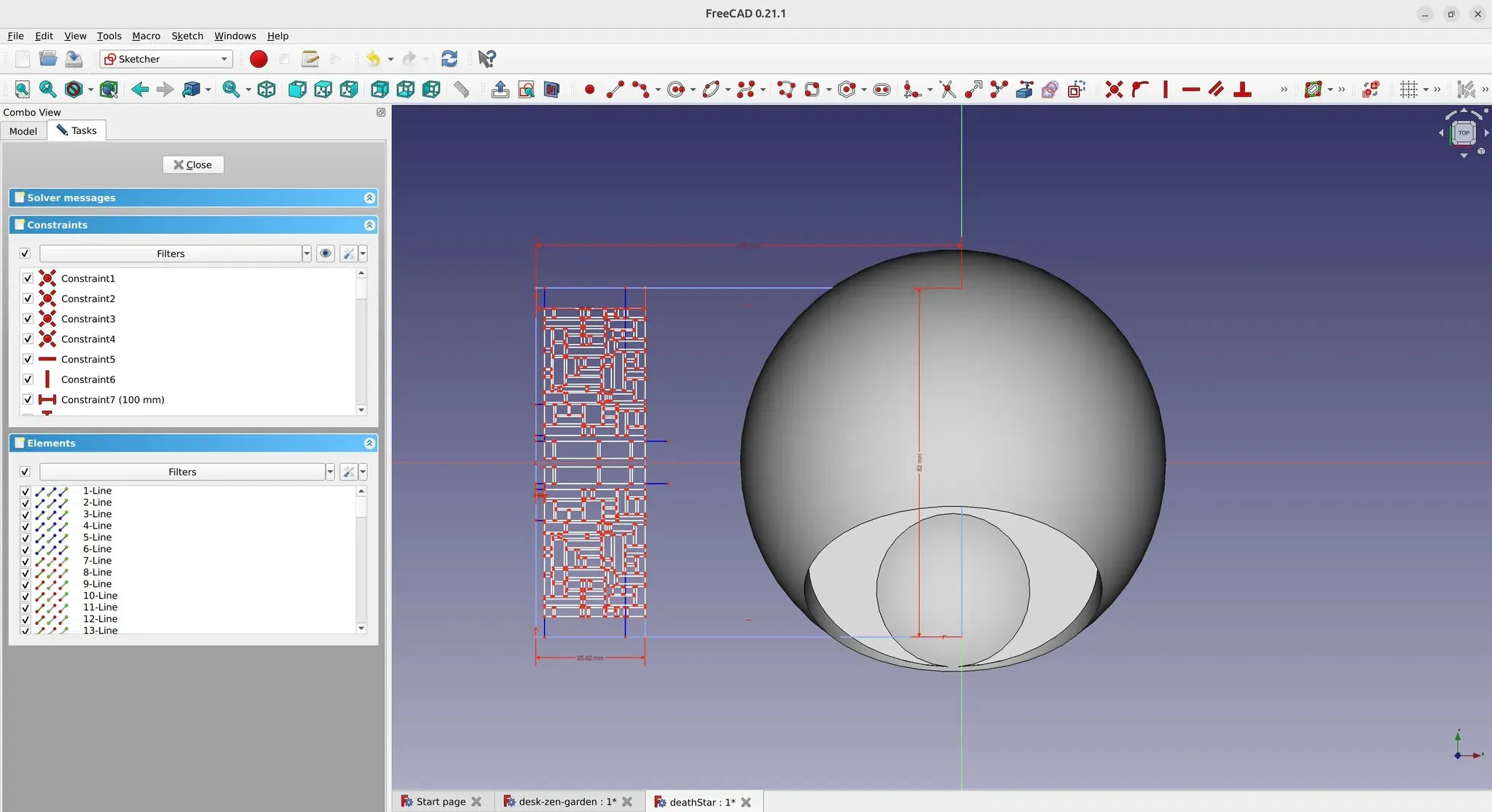The width and height of the screenshot is (1492, 812).
Task: Open the Elements Filters dropdown
Action: (x=330, y=472)
